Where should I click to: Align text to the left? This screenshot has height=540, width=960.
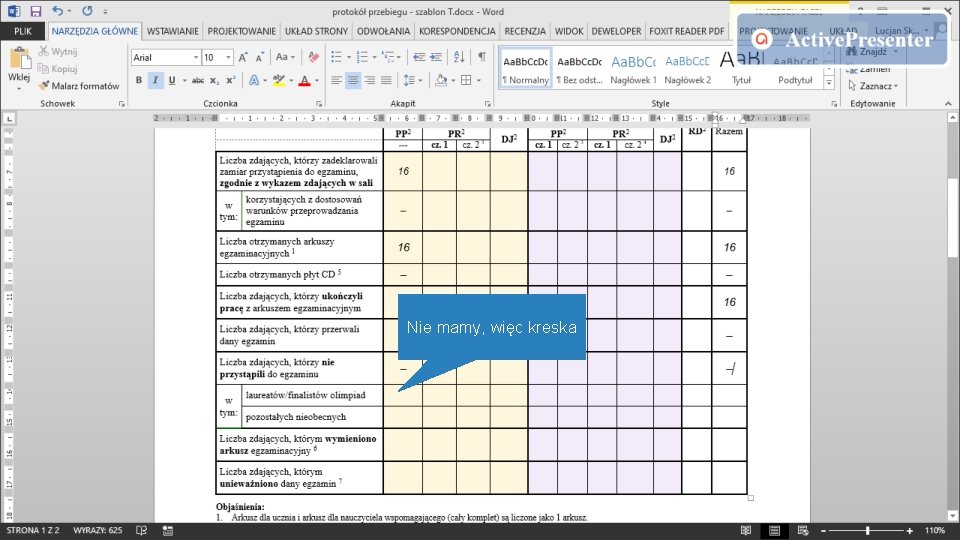pyautogui.click(x=336, y=80)
